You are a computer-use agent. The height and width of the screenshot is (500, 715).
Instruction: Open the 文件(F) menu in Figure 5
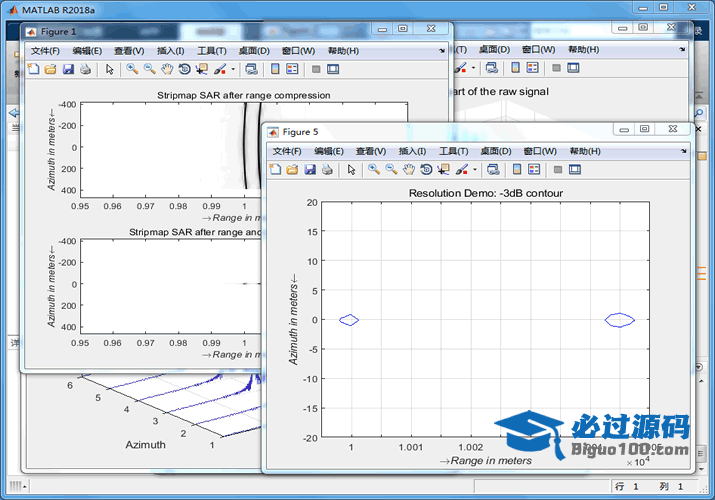coord(287,151)
